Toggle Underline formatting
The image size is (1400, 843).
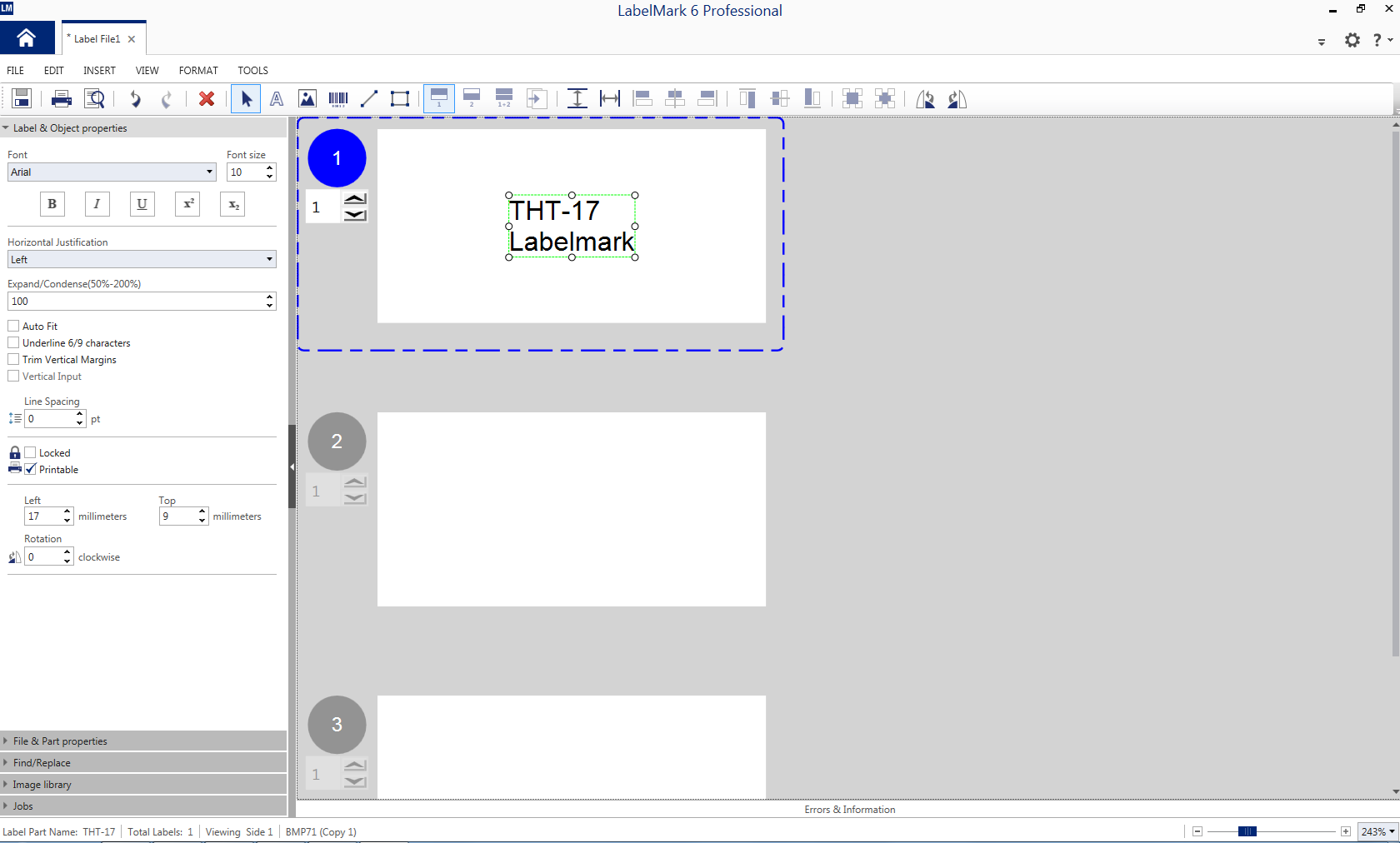[142, 204]
